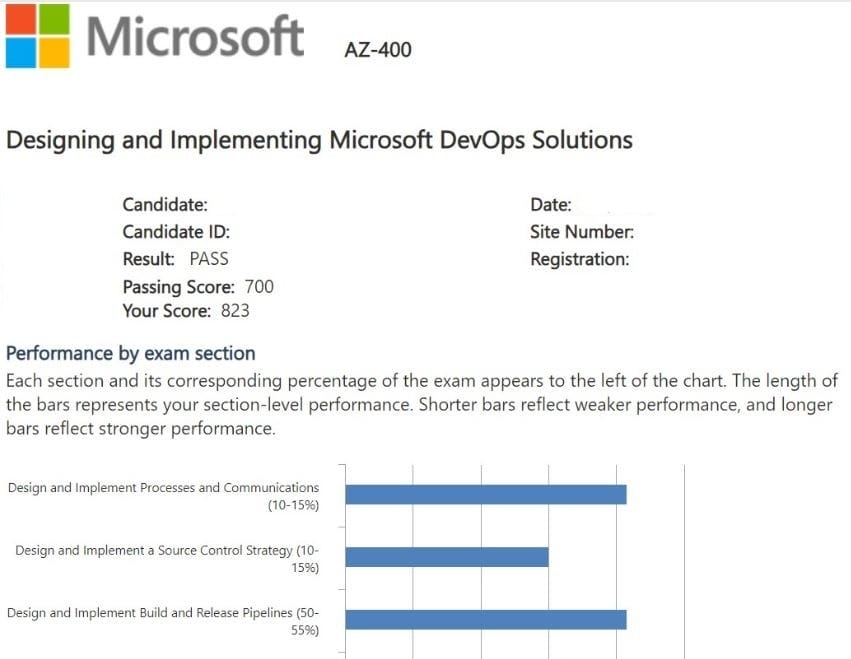Click the yellow square of the Microsoft logo
This screenshot has width=851, height=659.
54,52
